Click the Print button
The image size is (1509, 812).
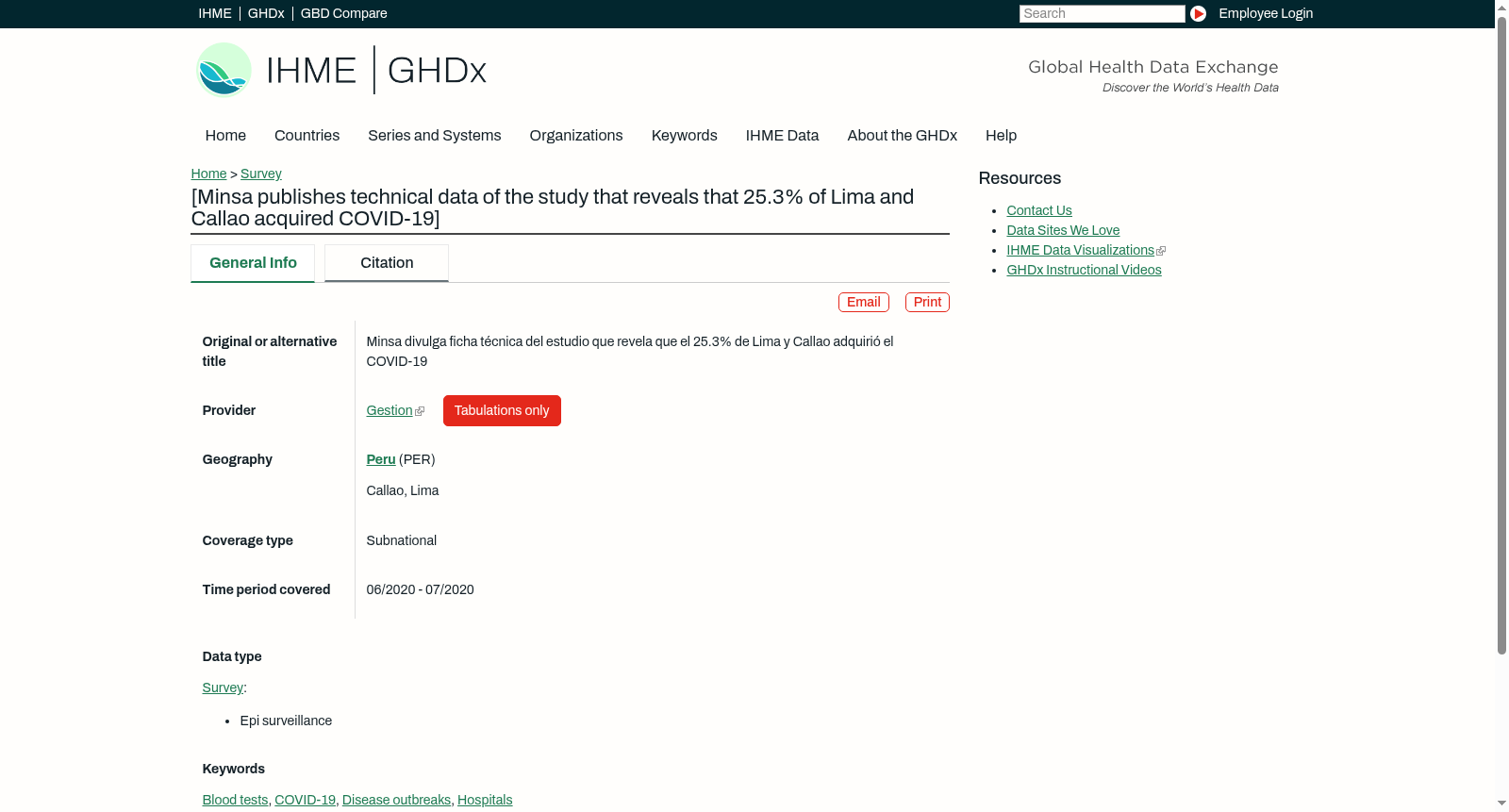[928, 302]
